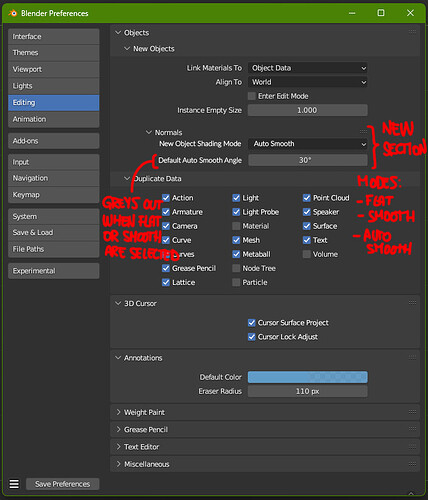Open the File Paths tab
Viewport: 428px width, 500px height.
pos(54,249)
